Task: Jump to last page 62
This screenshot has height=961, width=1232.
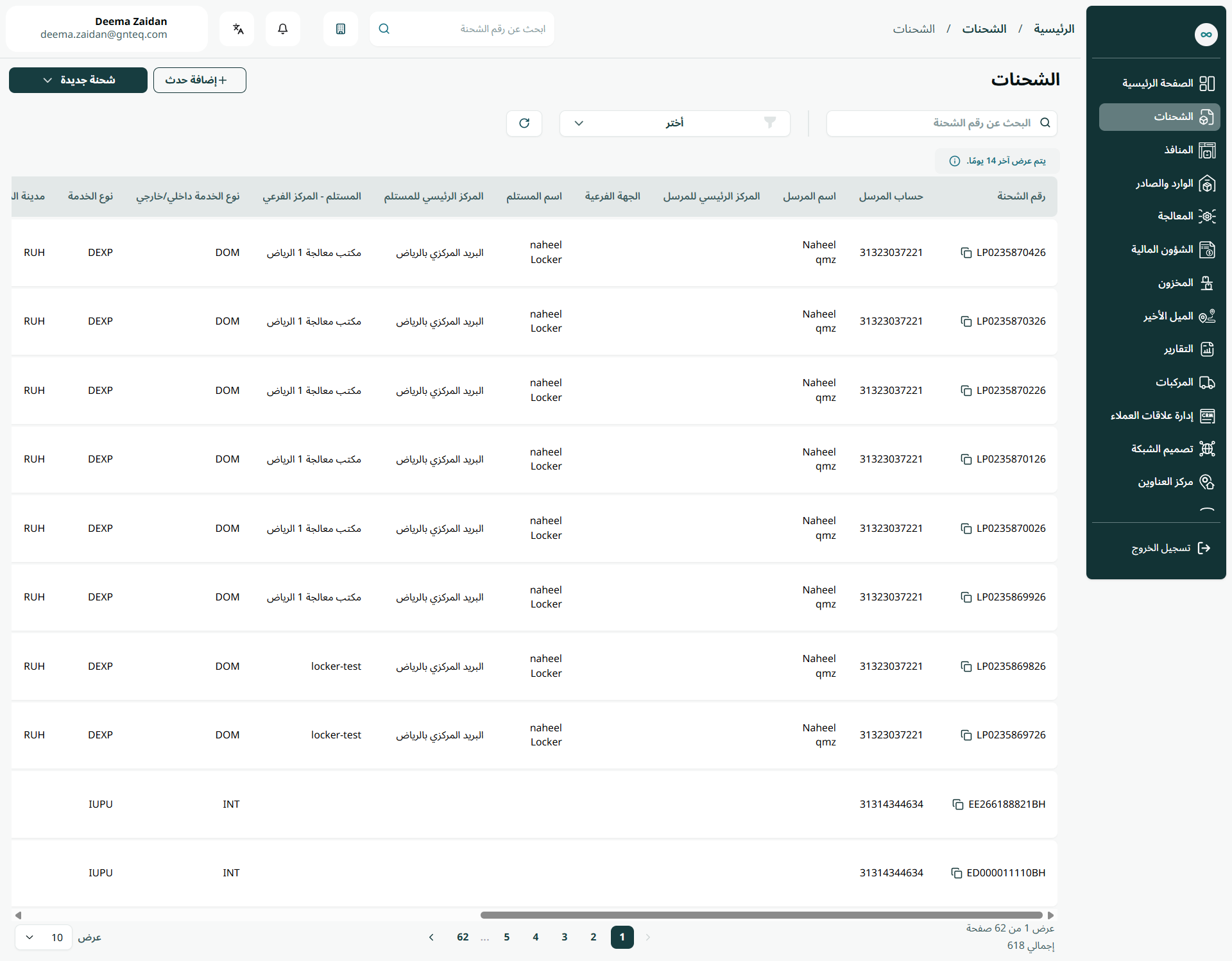Action: pyautogui.click(x=463, y=937)
